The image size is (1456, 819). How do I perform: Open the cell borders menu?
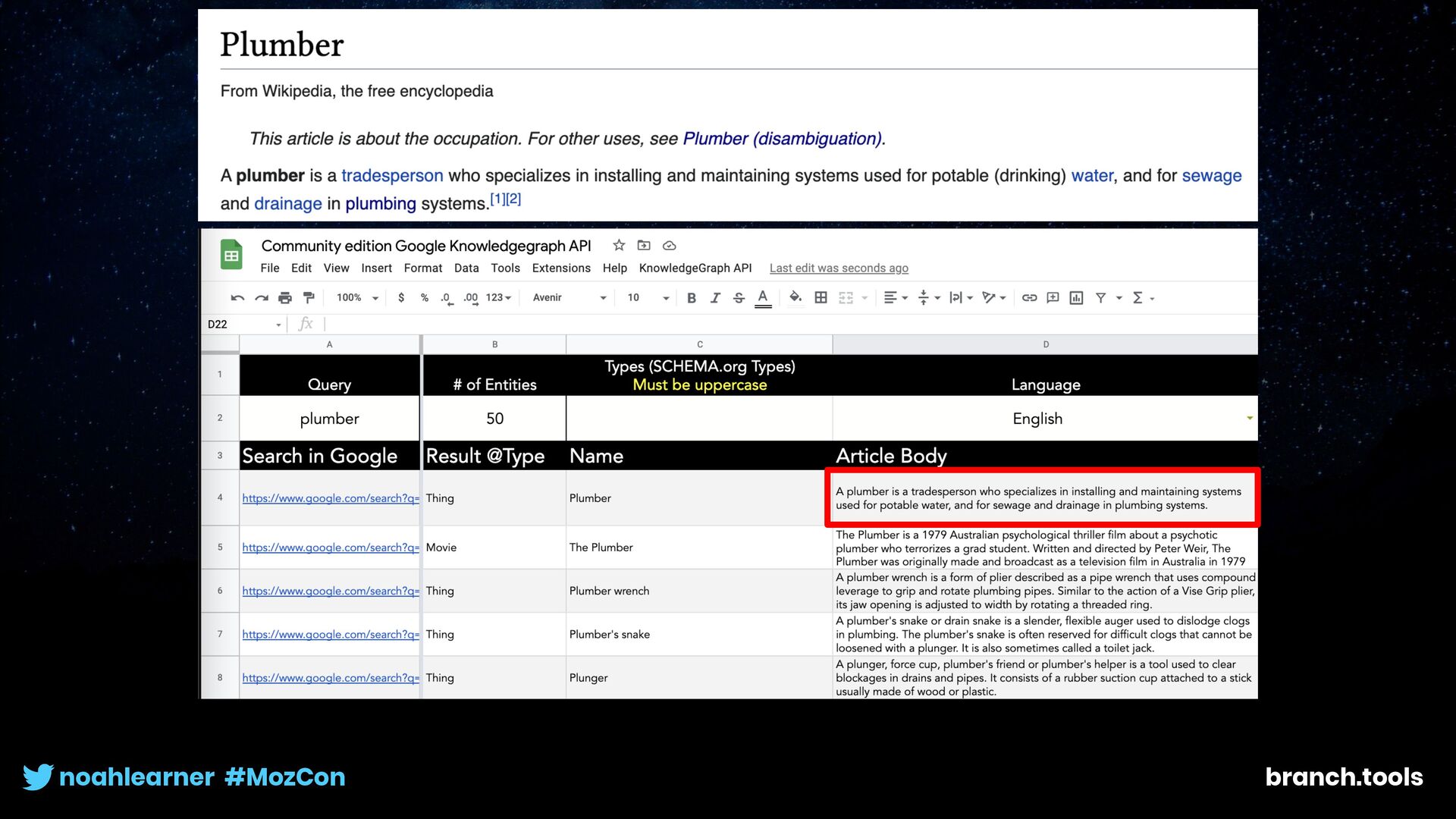pyautogui.click(x=821, y=298)
